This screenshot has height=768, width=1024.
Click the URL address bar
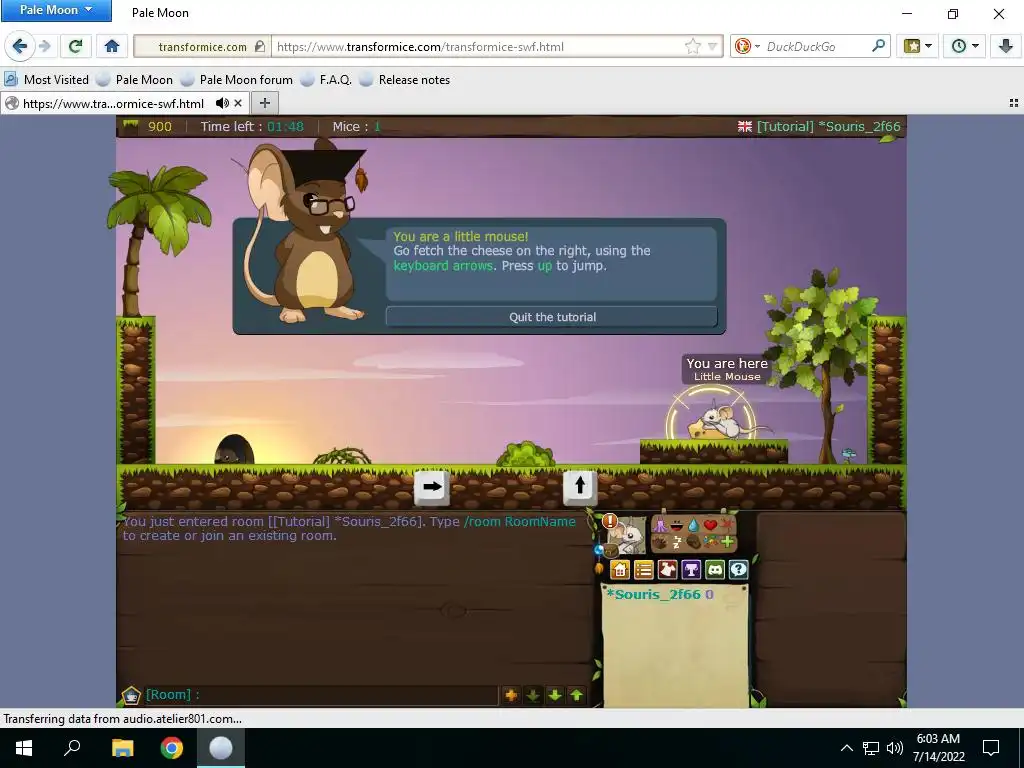[479, 46]
